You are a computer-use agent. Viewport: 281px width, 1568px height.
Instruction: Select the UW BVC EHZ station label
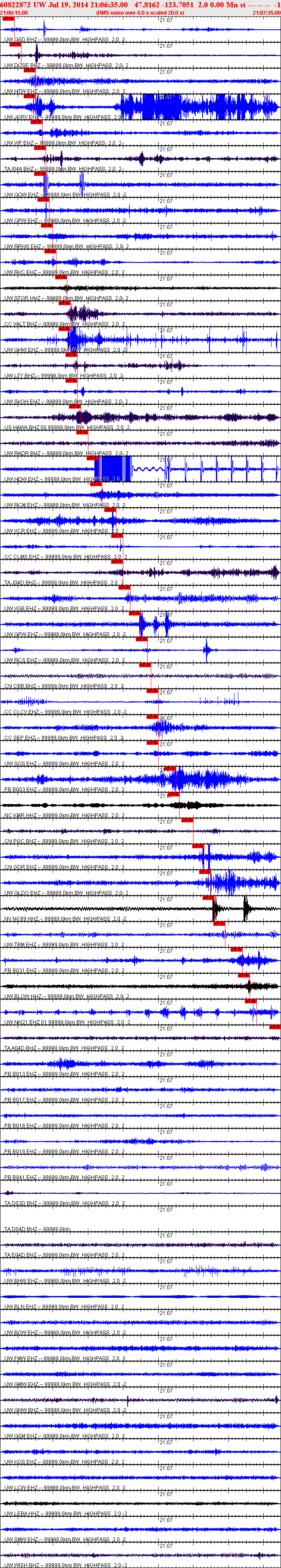click(65, 272)
